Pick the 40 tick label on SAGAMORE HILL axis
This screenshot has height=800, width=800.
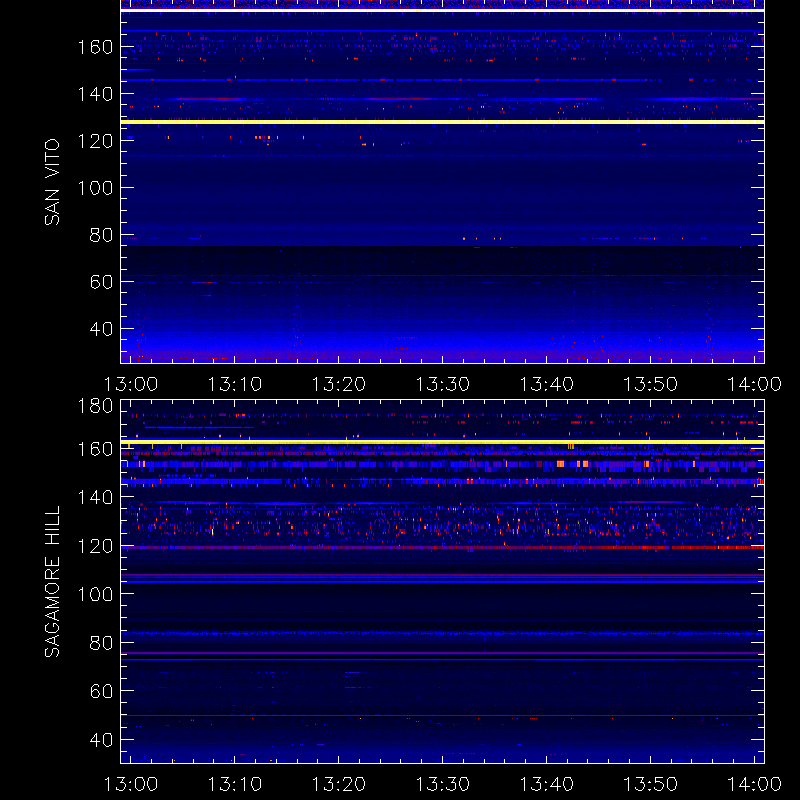(101, 739)
